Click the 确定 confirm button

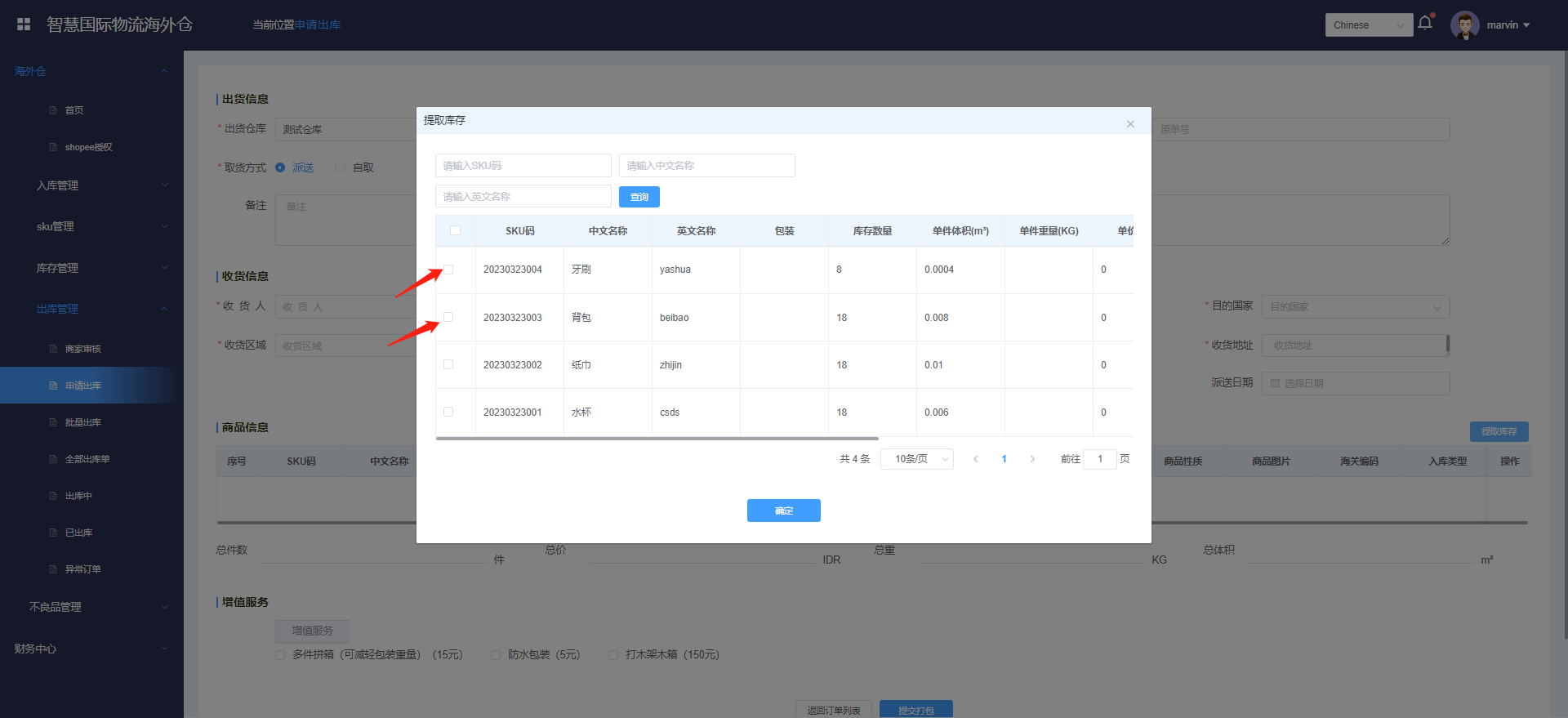[783, 511]
